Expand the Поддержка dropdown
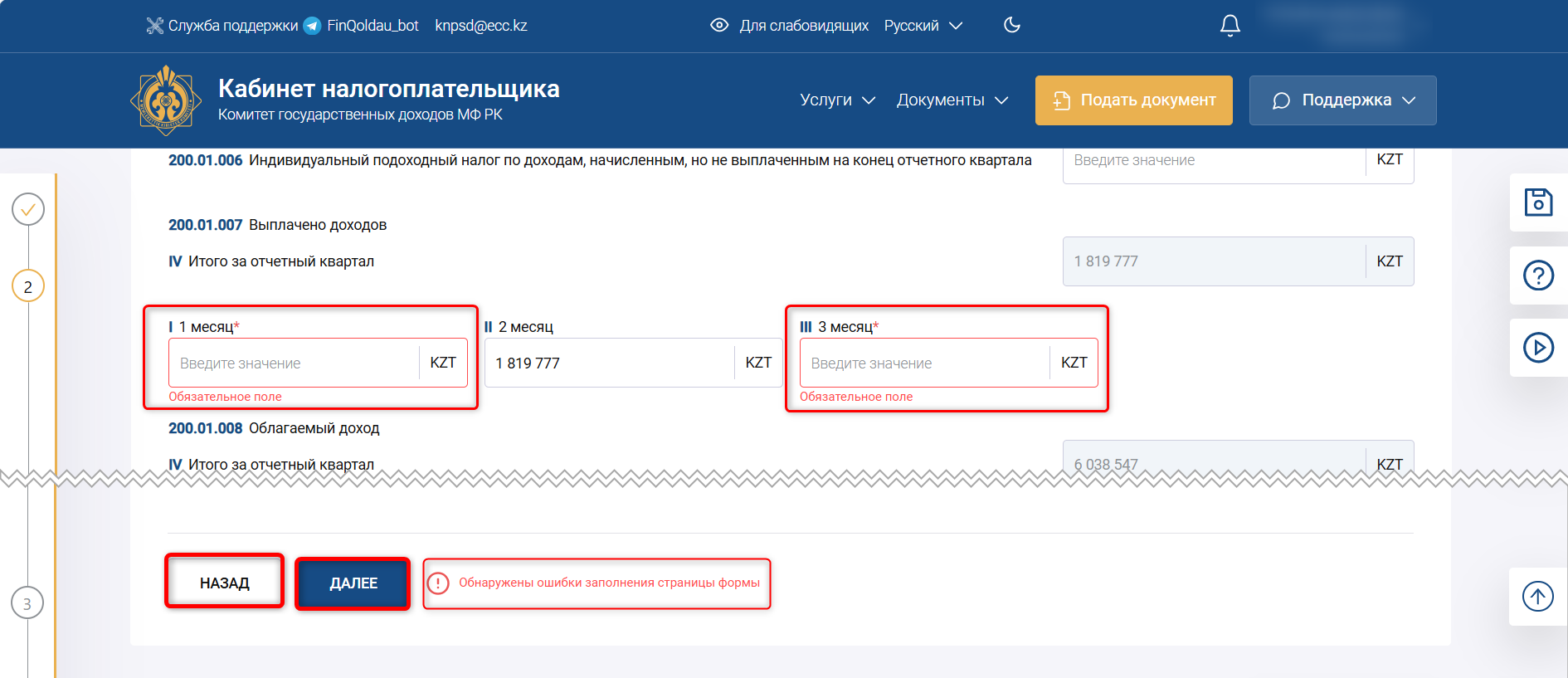This screenshot has height=678, width=1568. point(1342,100)
